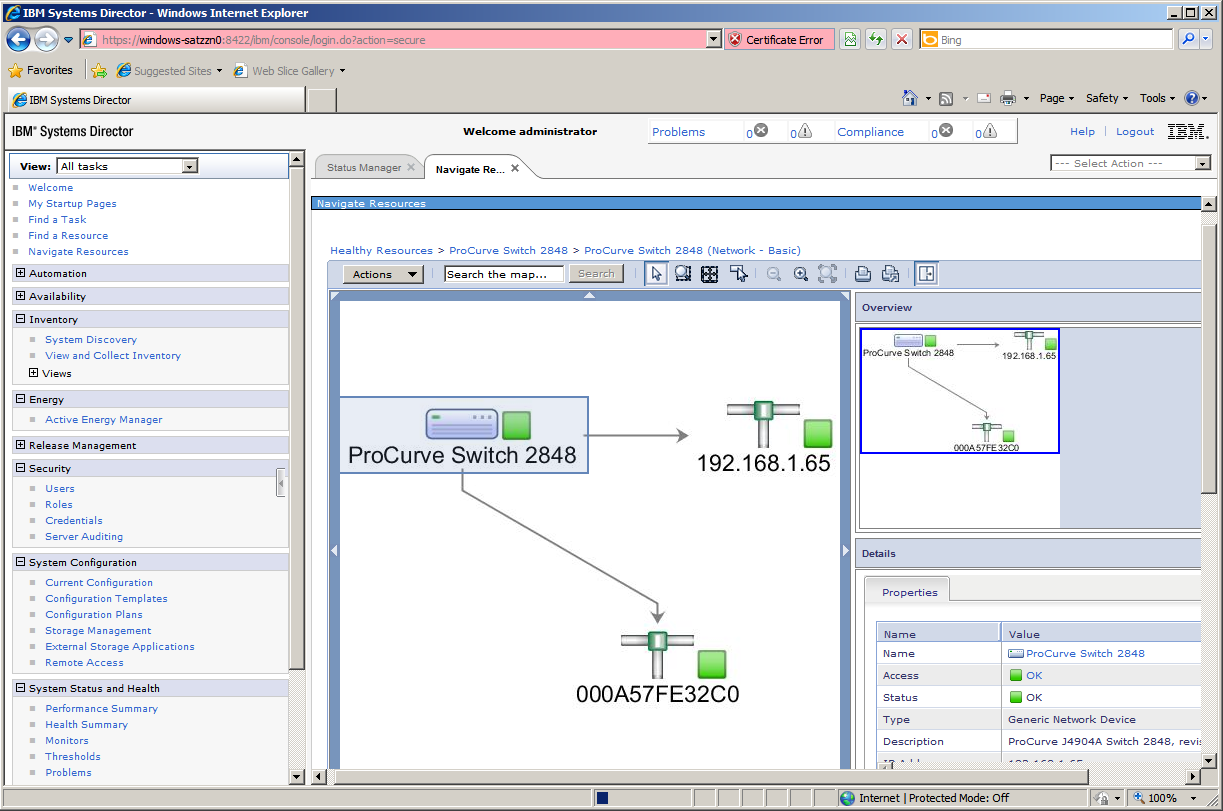
Task: Click in the Search the map input field
Action: 505,274
